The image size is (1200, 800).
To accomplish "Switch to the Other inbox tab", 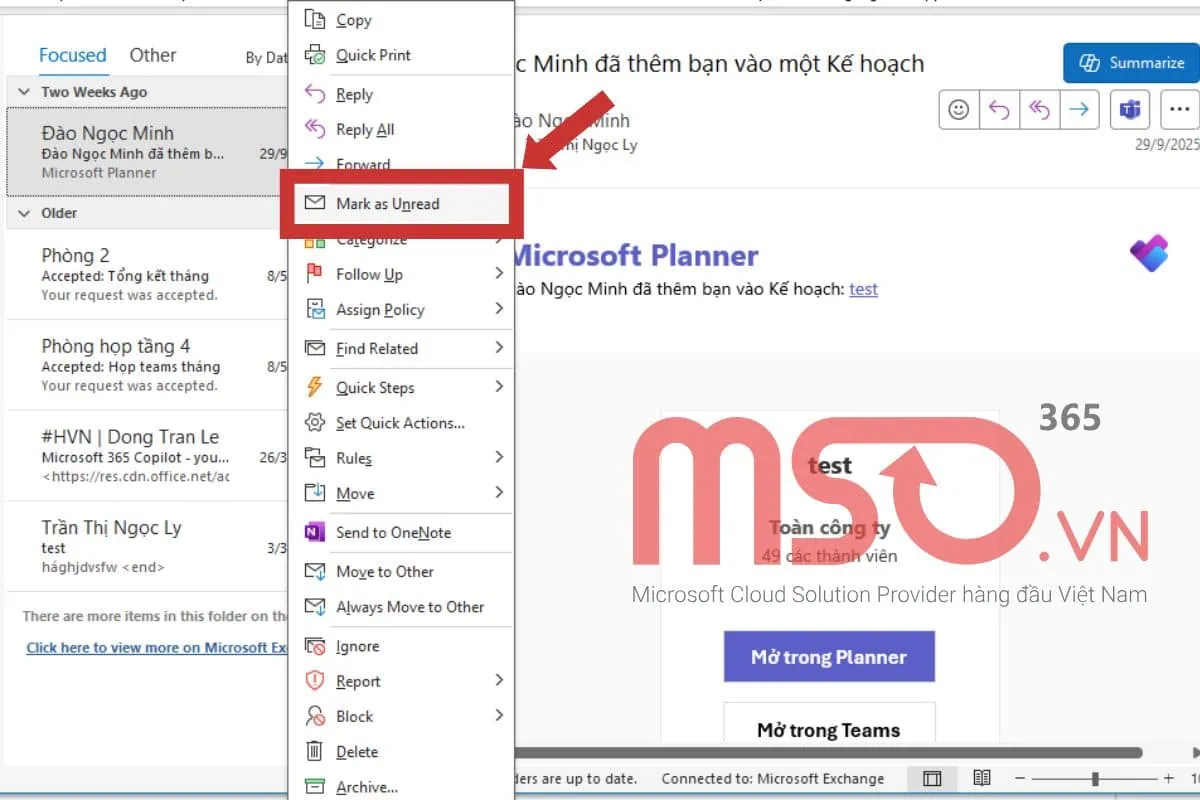I will (x=153, y=55).
